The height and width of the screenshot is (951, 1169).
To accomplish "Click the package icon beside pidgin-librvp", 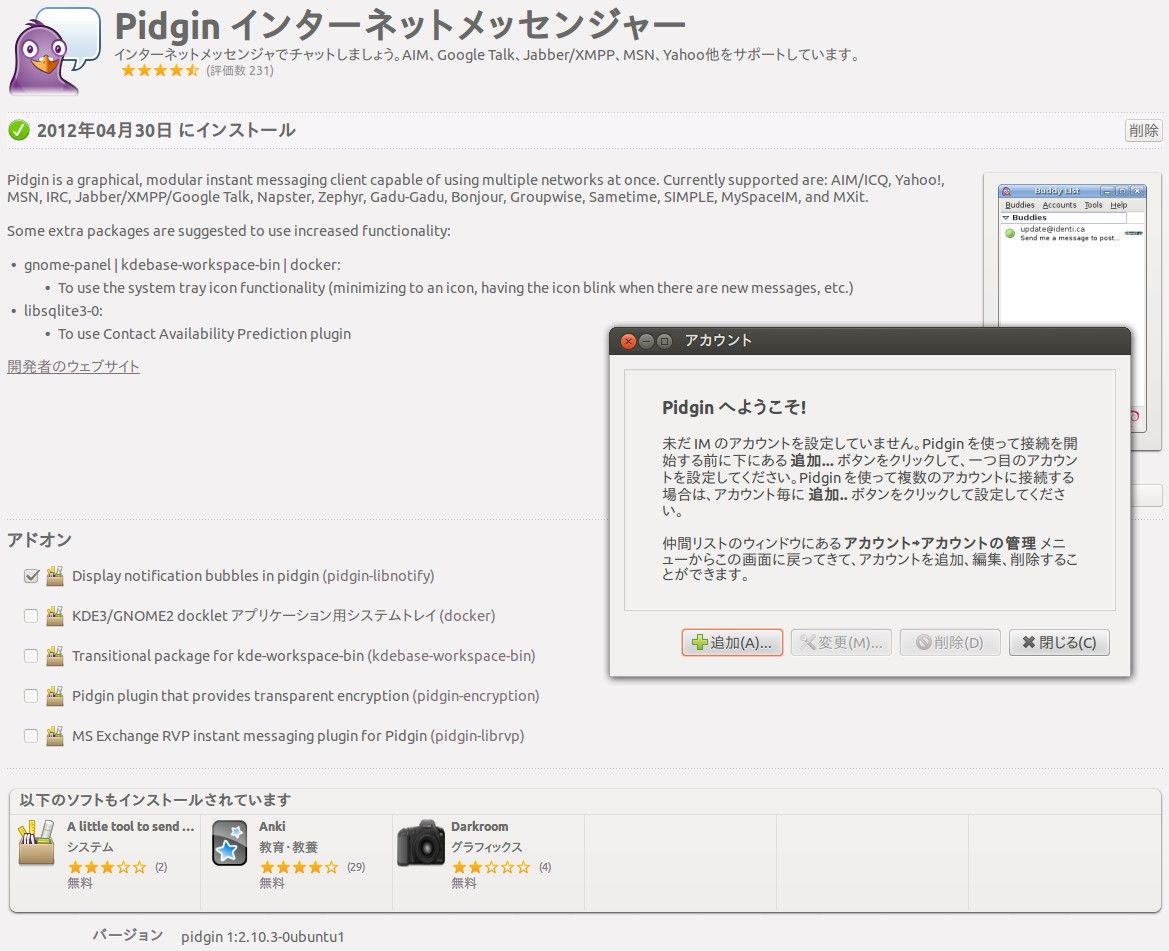I will click(54, 736).
